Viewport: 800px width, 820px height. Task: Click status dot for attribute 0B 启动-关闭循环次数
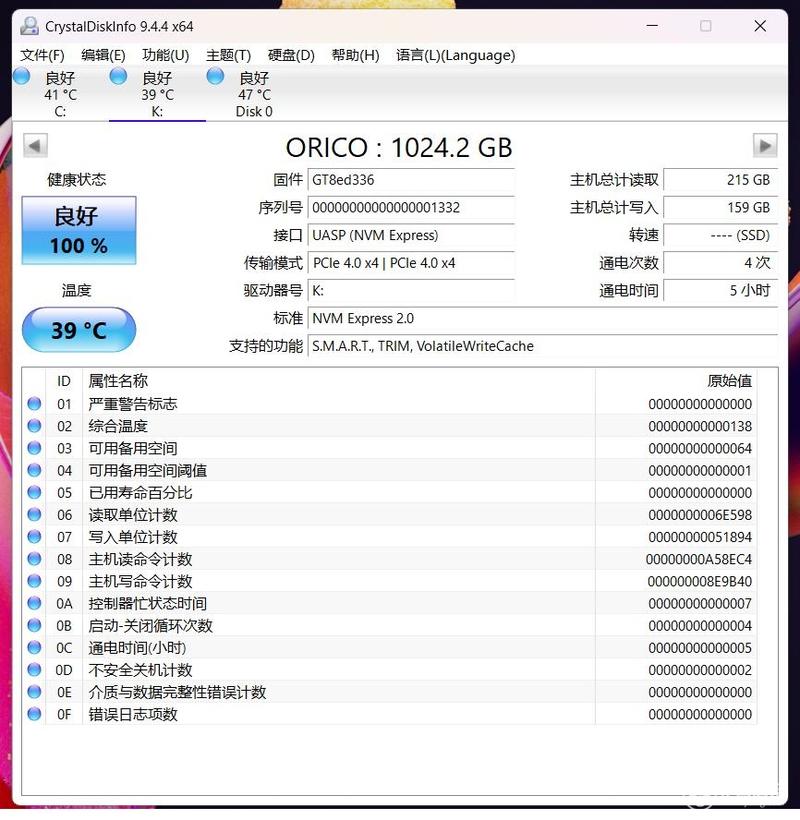coord(35,625)
